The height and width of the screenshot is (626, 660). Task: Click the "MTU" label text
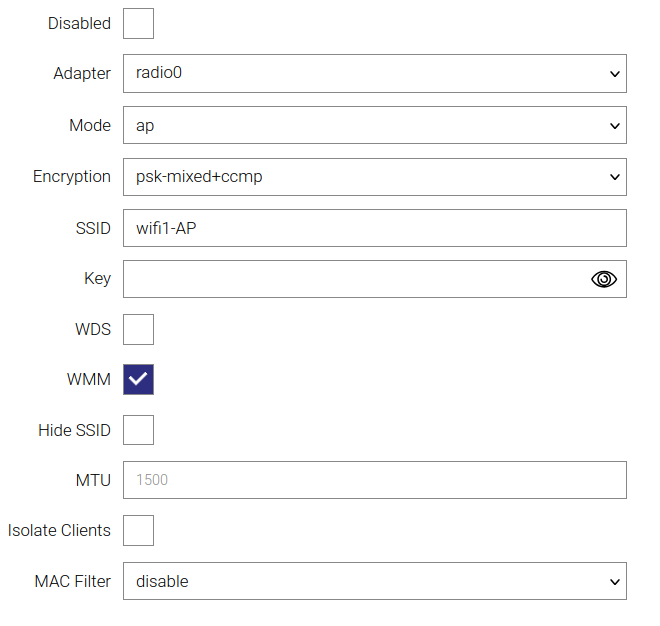click(93, 480)
